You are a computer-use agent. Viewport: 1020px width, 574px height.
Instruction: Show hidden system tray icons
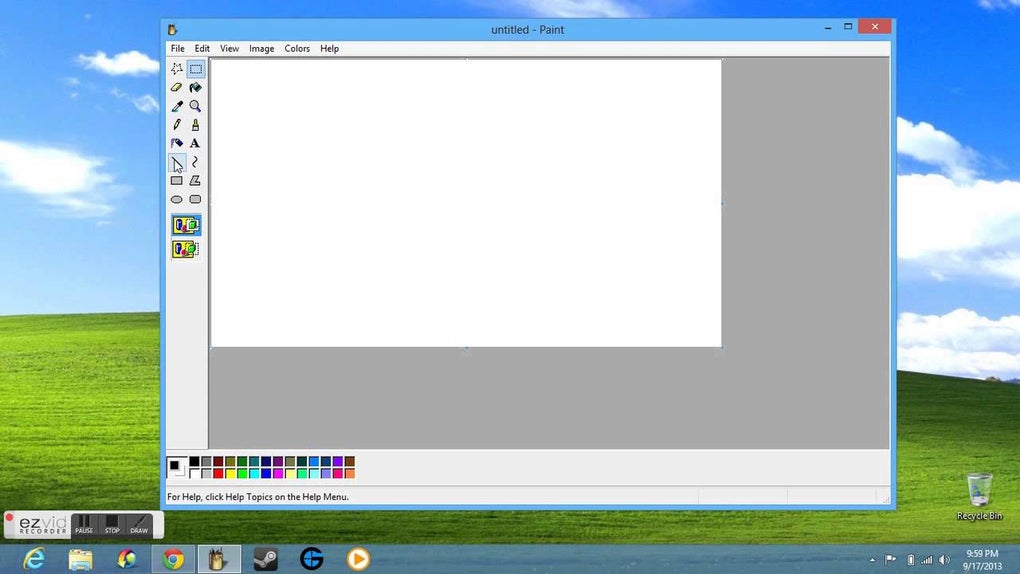(x=872, y=560)
